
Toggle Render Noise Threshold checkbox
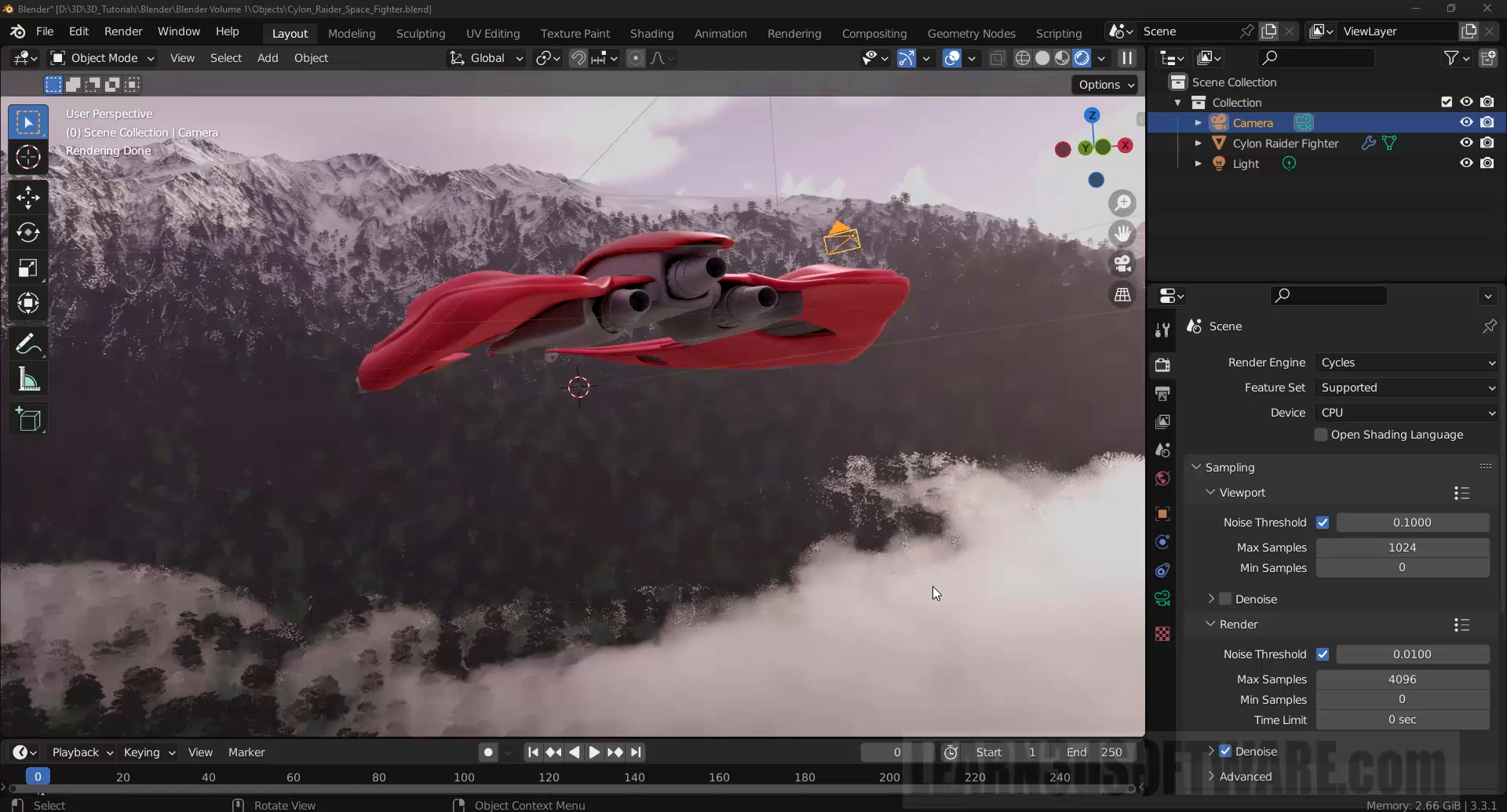[x=1323, y=654]
